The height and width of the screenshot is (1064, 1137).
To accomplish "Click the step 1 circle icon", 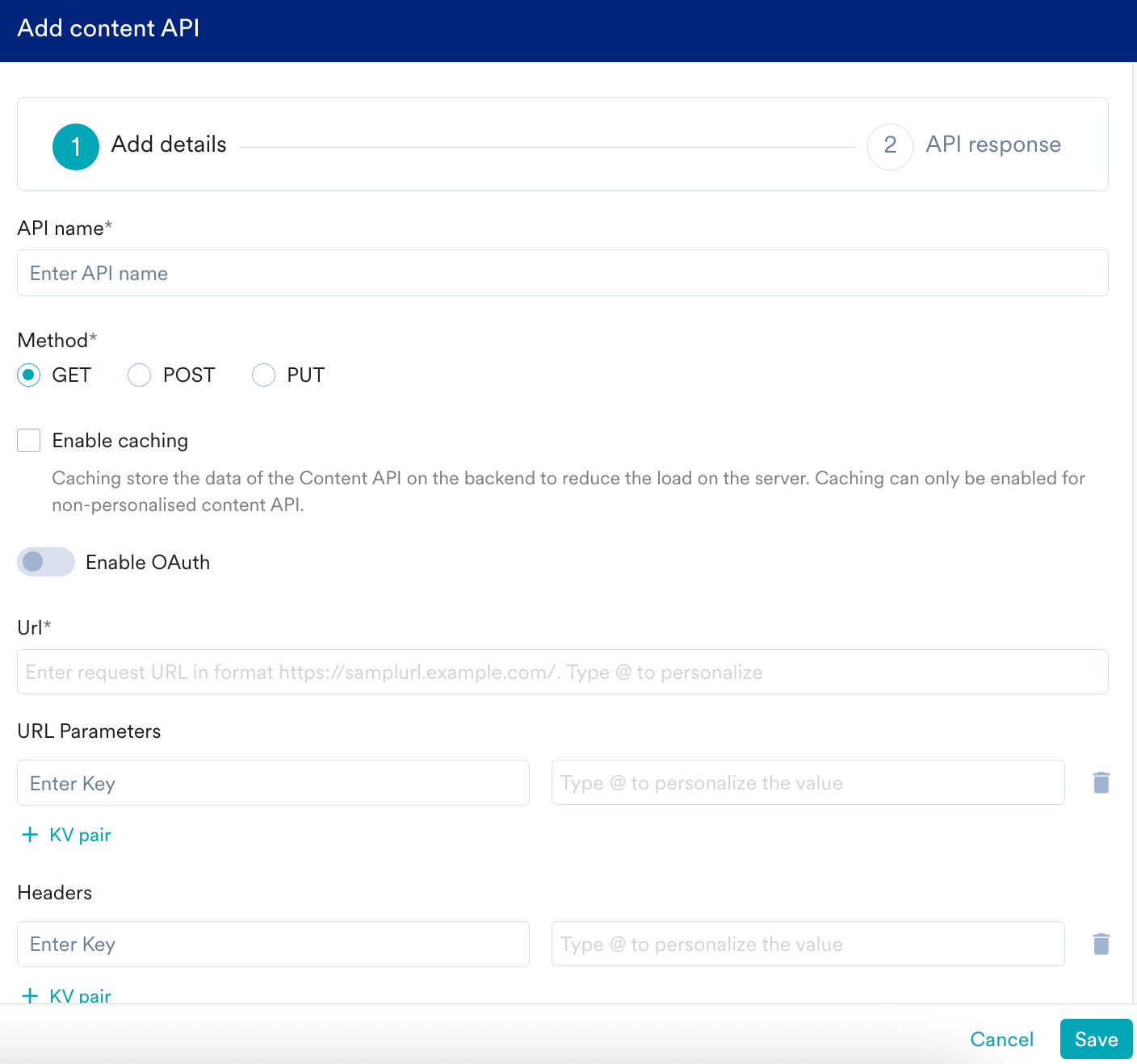I will tap(76, 147).
